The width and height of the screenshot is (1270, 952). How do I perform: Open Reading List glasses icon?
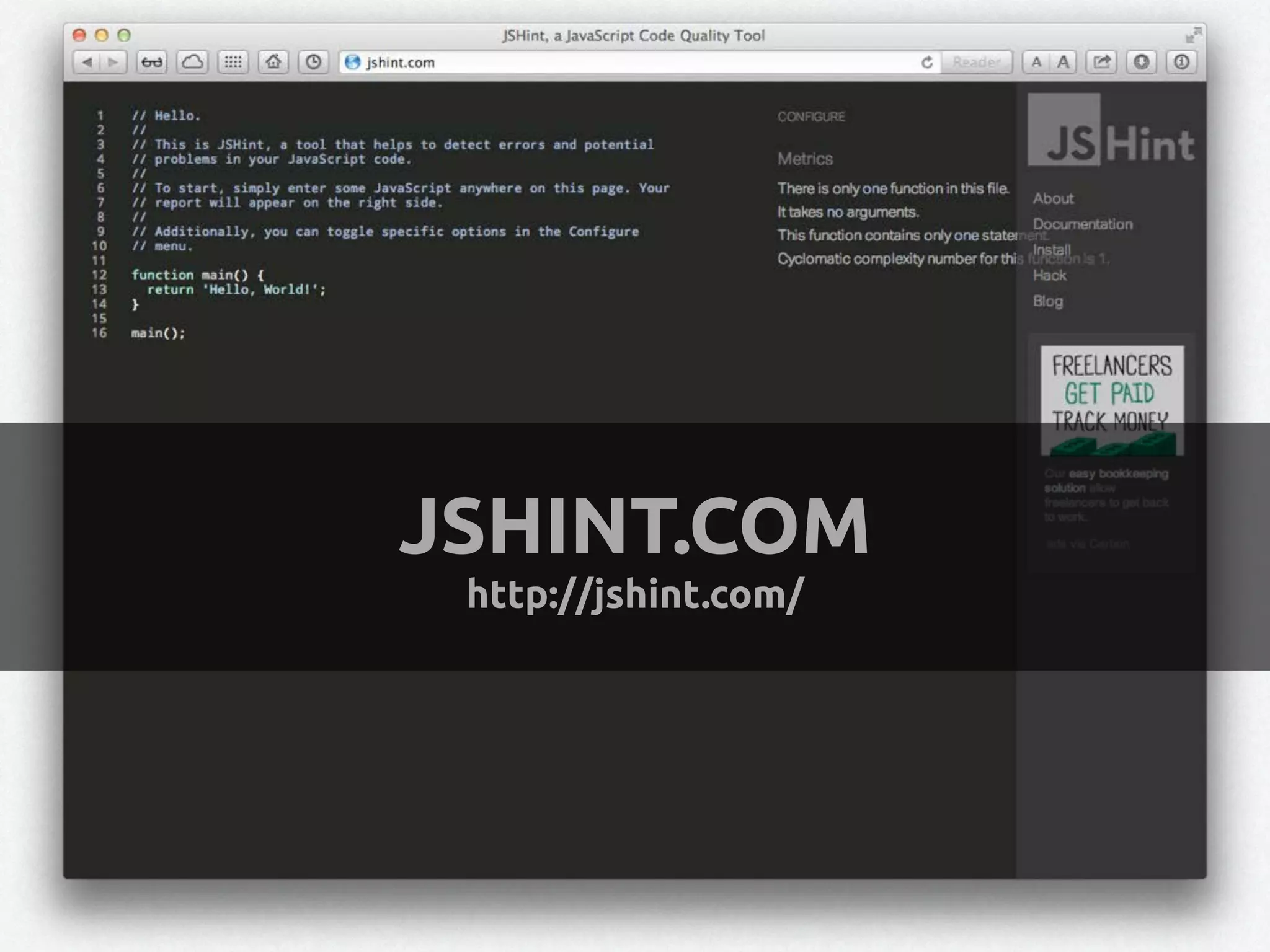pyautogui.click(x=152, y=62)
